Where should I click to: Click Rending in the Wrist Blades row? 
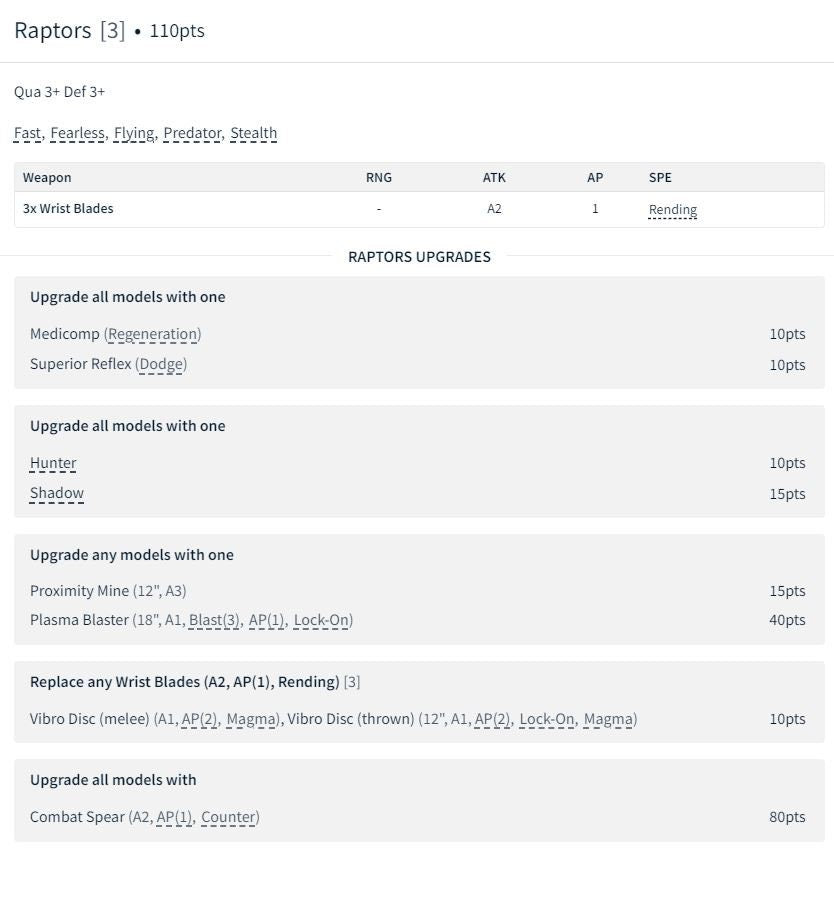[672, 210]
